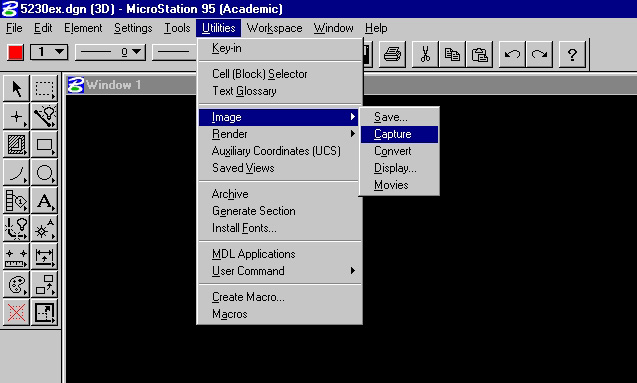The width and height of the screenshot is (637, 383).
Task: Click the Cut scissors icon
Action: 425,54
